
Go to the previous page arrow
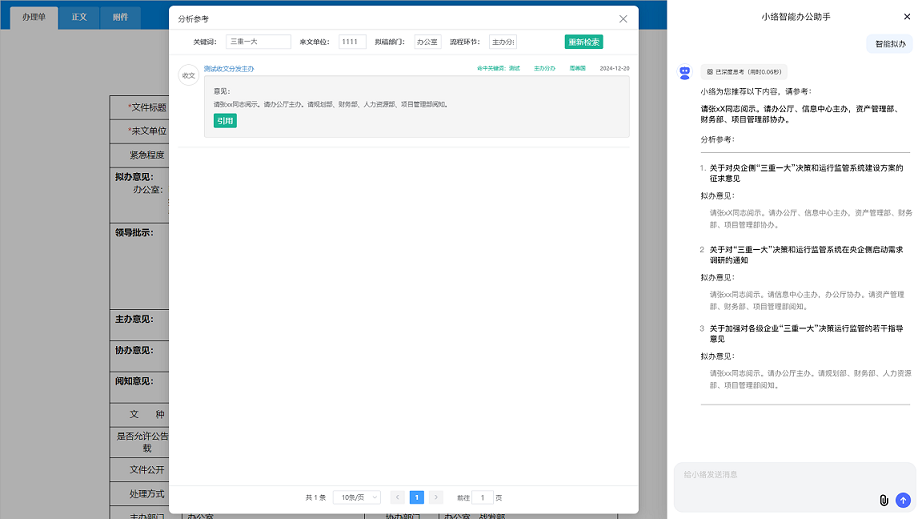click(x=398, y=497)
